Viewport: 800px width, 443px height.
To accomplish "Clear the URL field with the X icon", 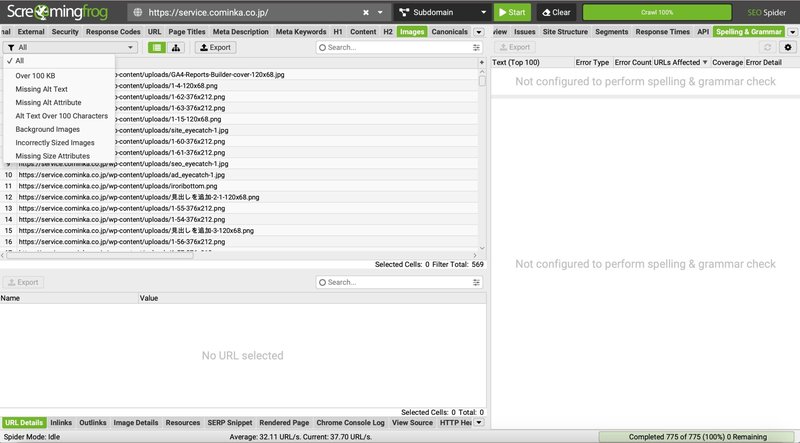I will pos(366,12).
